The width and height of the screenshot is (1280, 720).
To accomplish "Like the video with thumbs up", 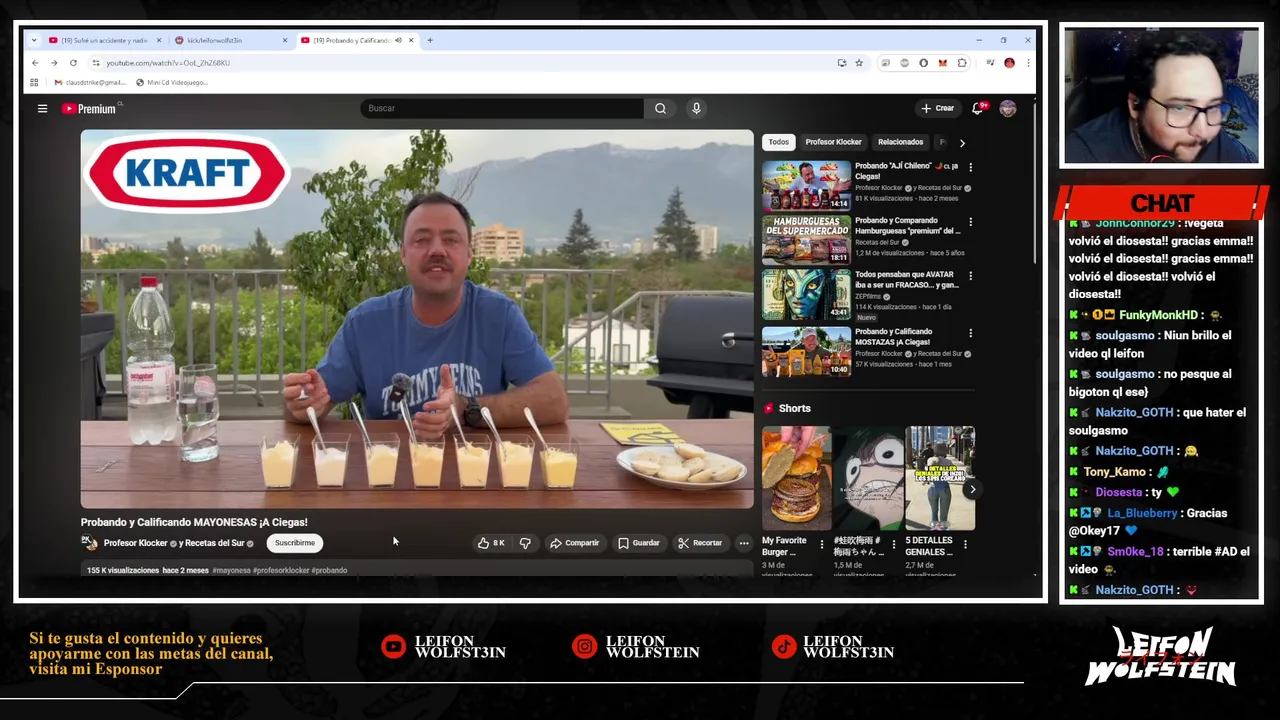I will click(491, 543).
